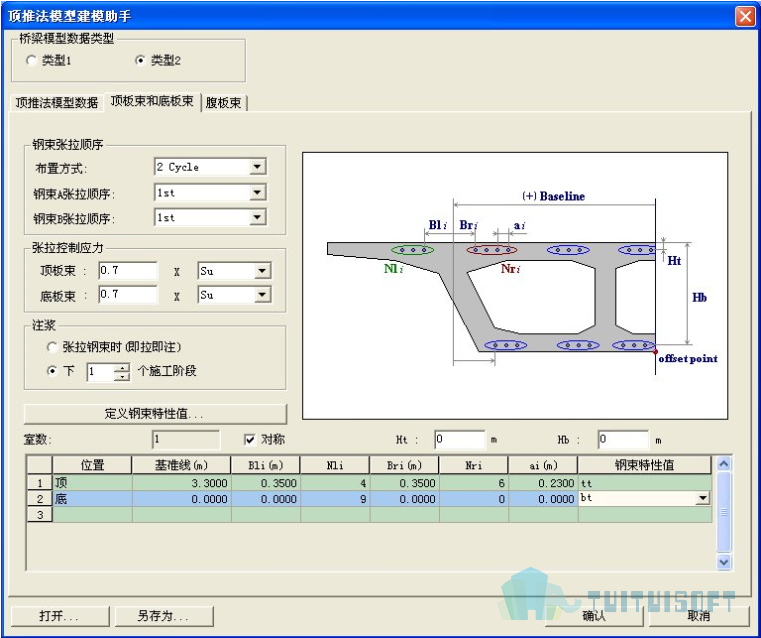Click the Hb value input field
761x638 pixels.
(x=623, y=440)
